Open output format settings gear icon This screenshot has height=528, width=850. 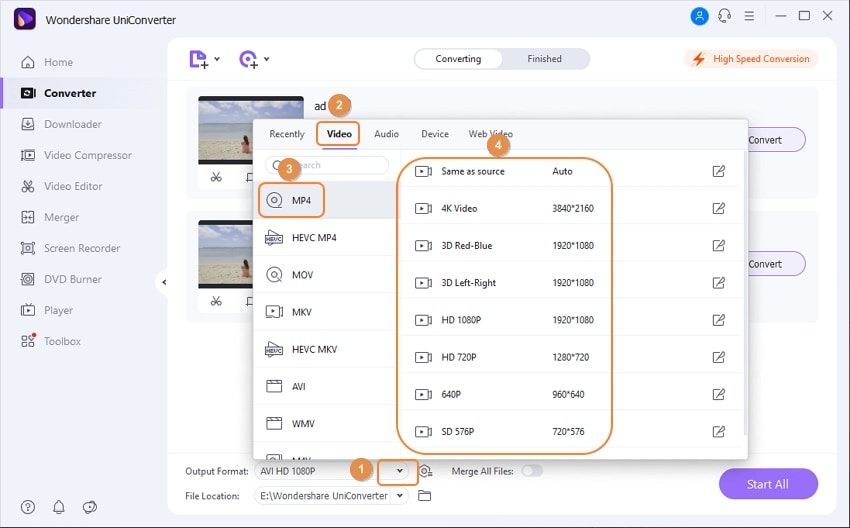426,471
